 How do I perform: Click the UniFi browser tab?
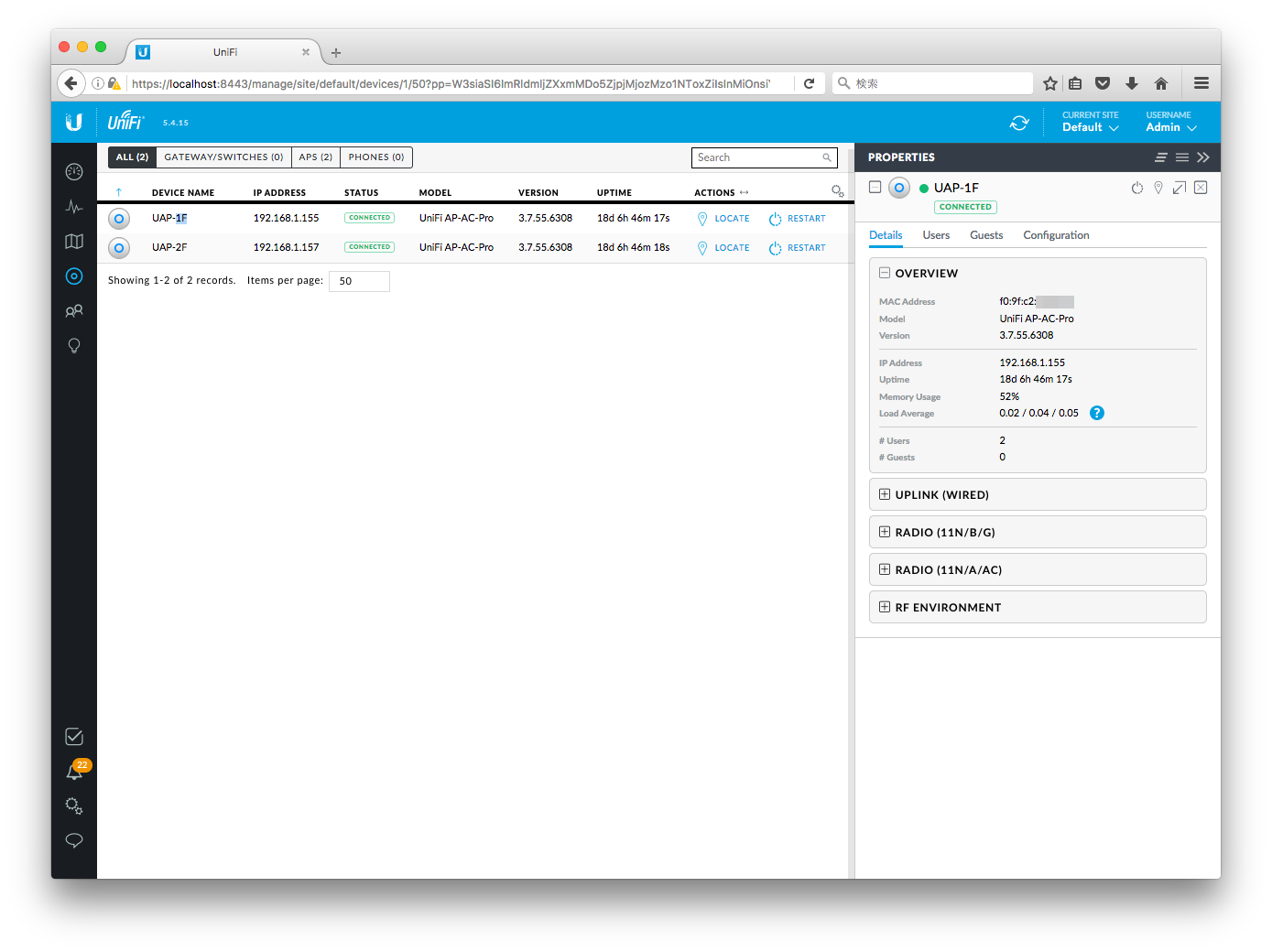223,52
